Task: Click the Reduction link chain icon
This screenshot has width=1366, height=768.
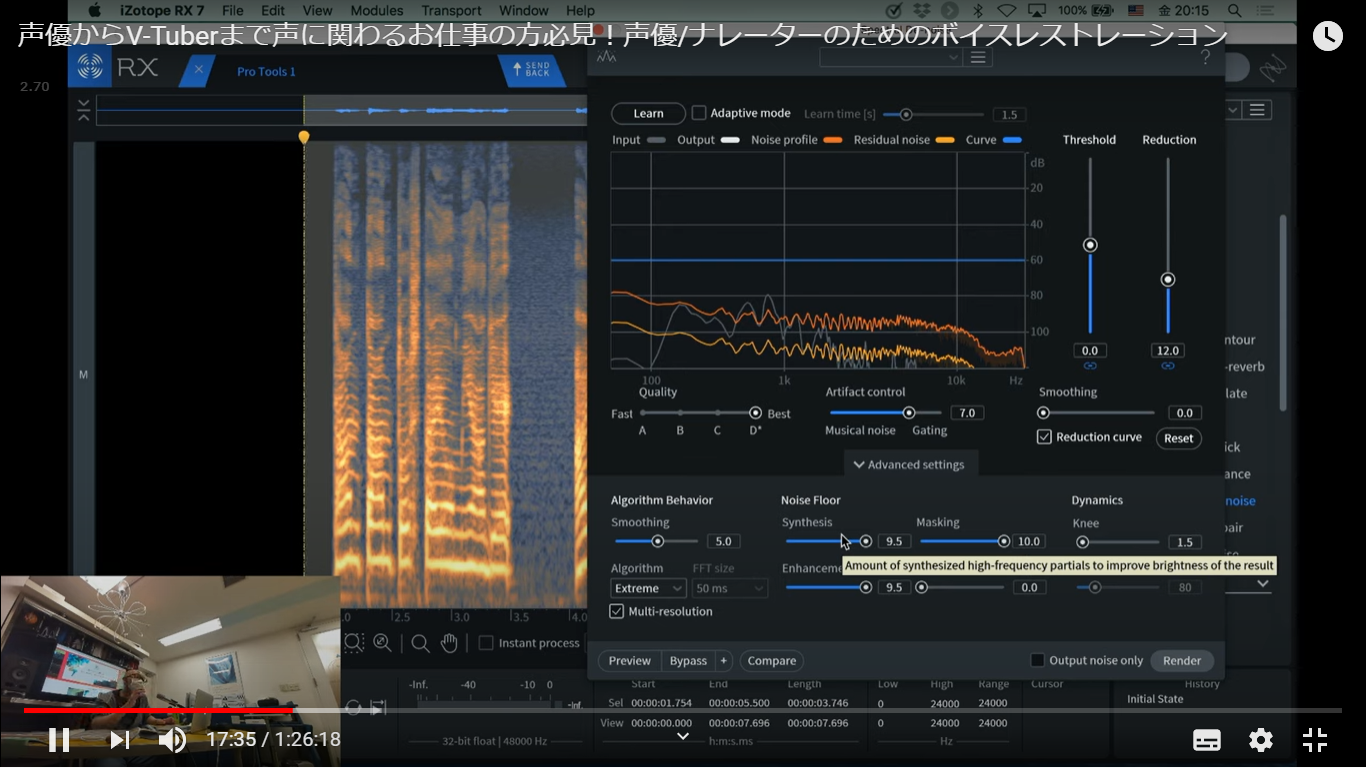Action: [1167, 366]
